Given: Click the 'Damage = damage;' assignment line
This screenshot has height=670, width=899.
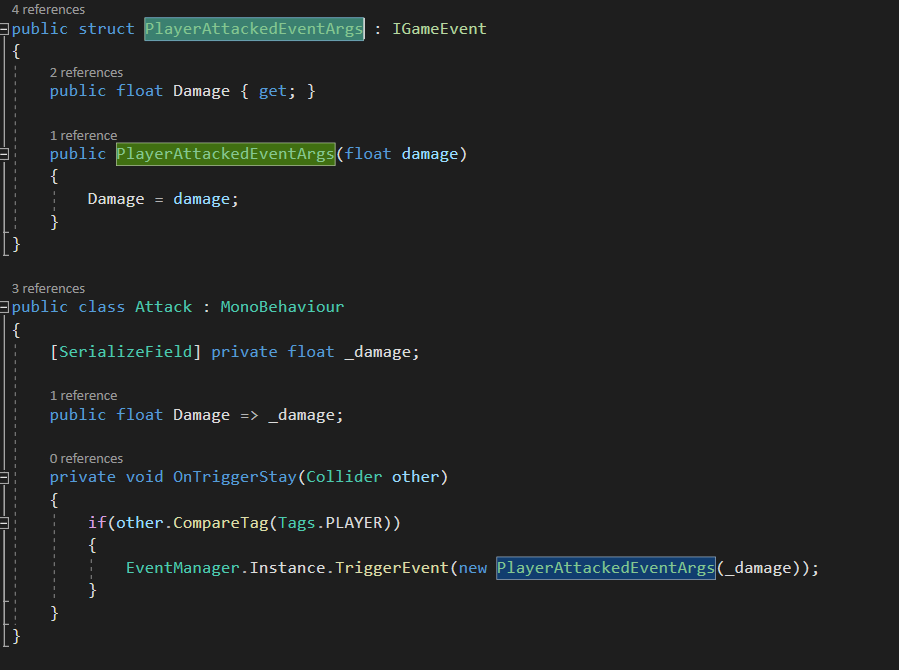Looking at the screenshot, I should [x=163, y=199].
